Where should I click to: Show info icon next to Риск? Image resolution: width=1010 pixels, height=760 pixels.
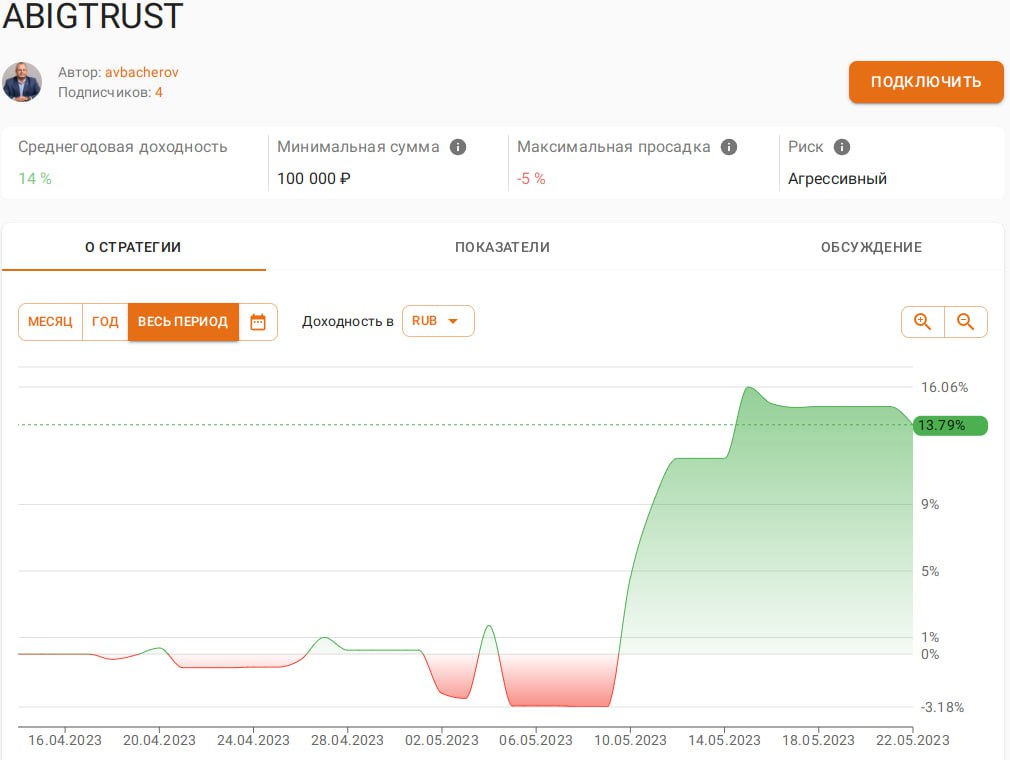click(x=842, y=147)
